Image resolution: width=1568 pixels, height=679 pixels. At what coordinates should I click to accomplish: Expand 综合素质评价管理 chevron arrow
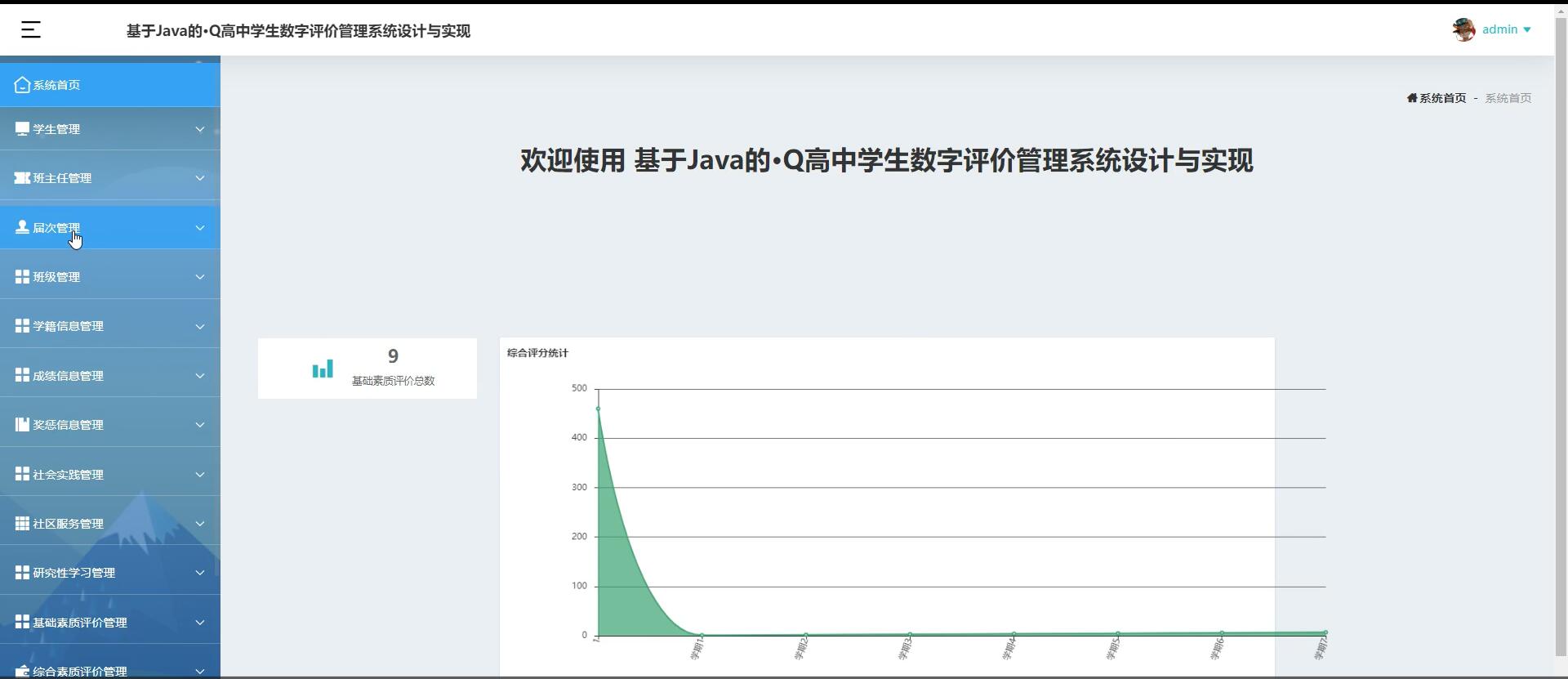point(199,672)
